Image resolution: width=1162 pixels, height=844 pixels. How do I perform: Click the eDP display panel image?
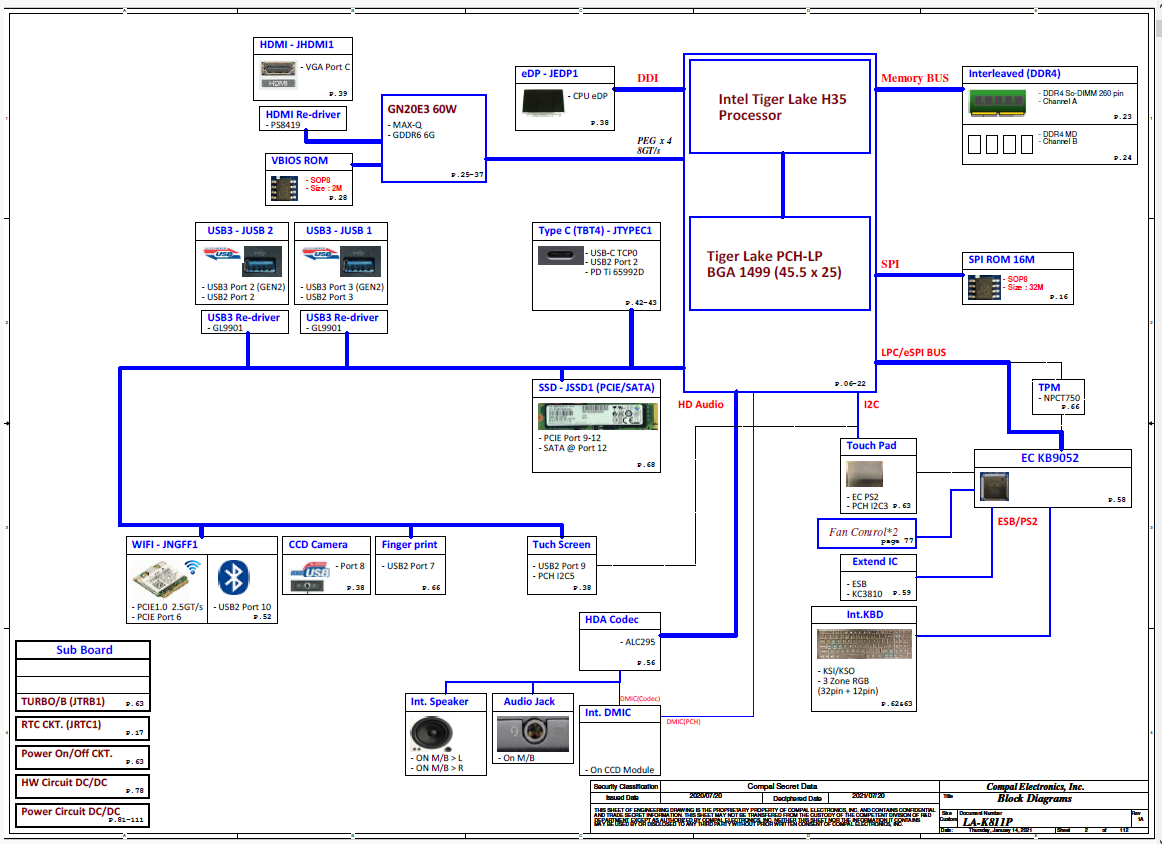543,102
